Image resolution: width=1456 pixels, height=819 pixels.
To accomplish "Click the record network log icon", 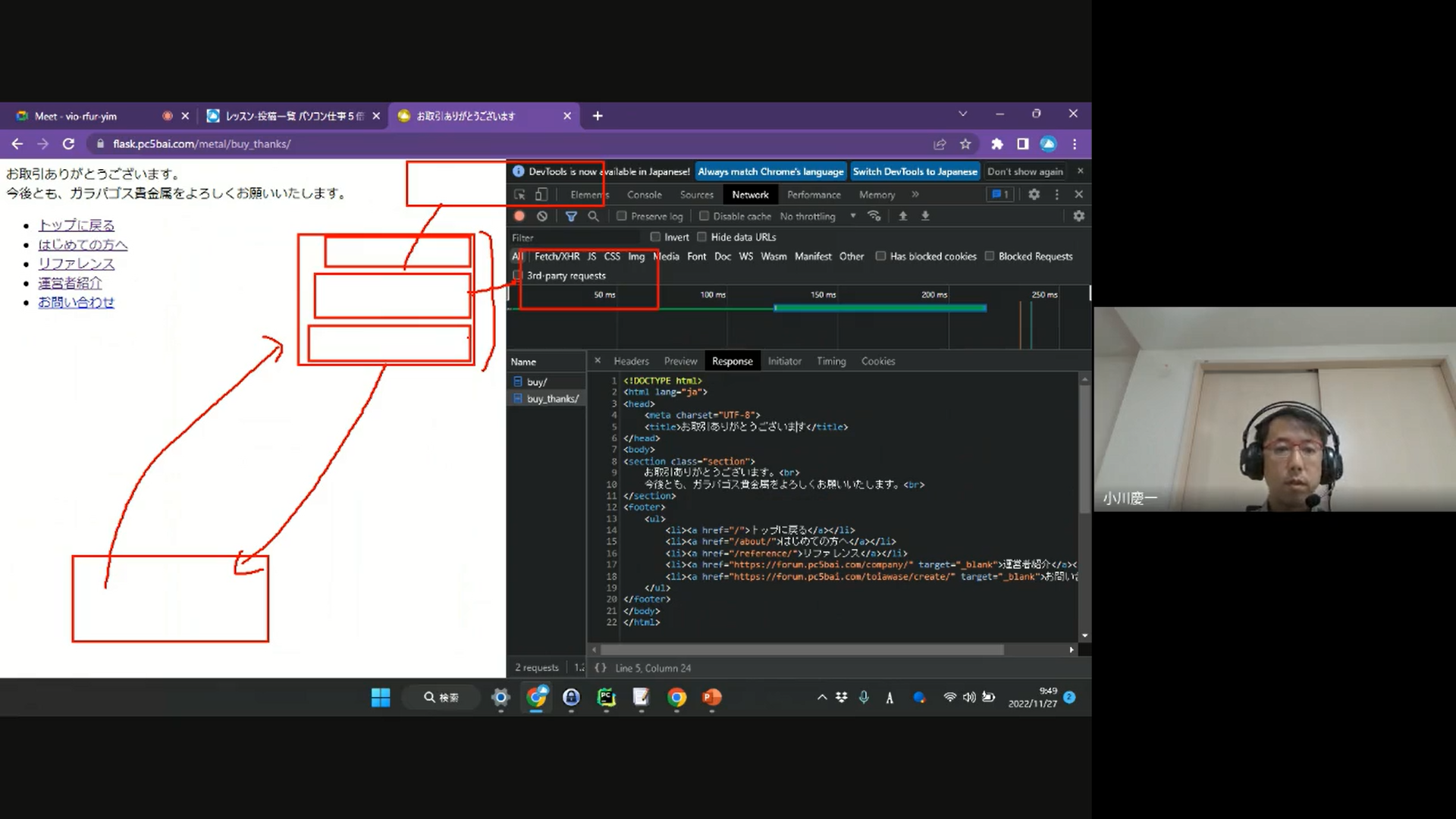I will point(519,216).
